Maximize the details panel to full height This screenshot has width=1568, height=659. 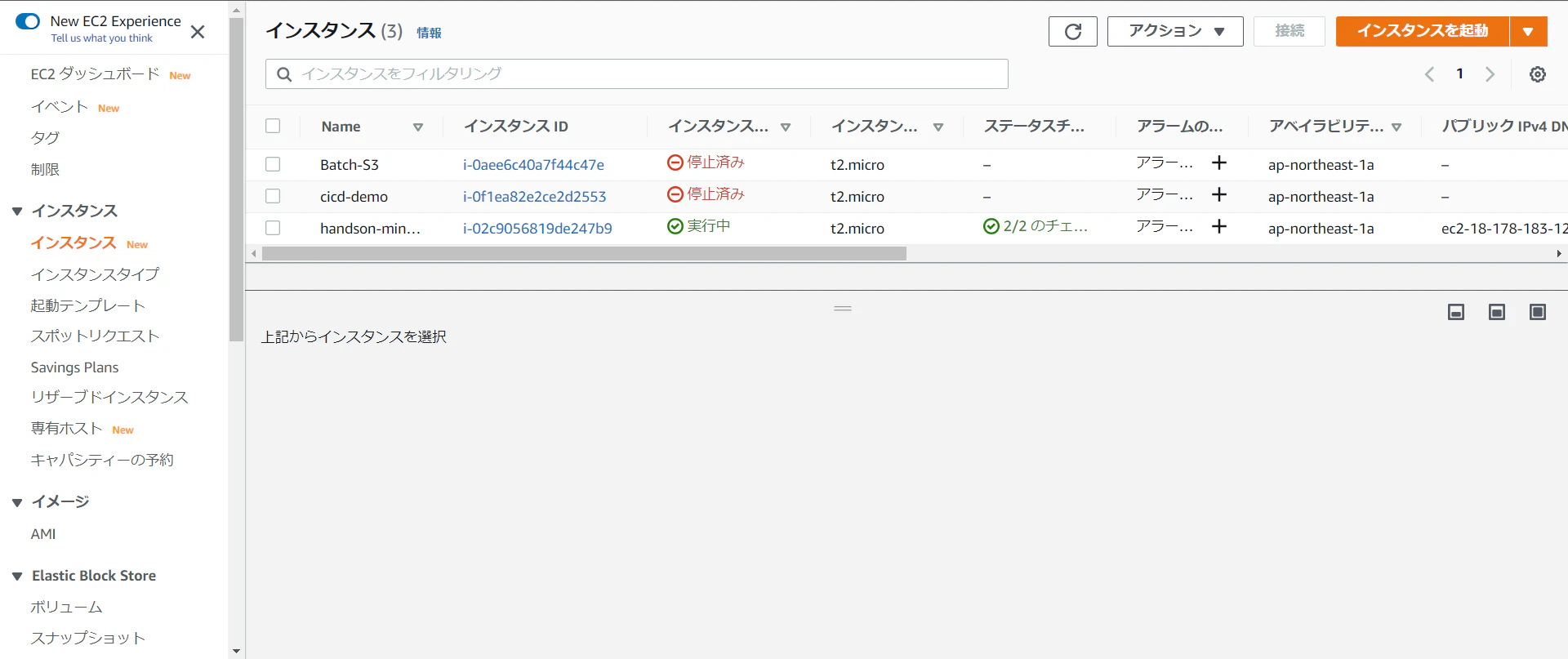click(x=1537, y=312)
